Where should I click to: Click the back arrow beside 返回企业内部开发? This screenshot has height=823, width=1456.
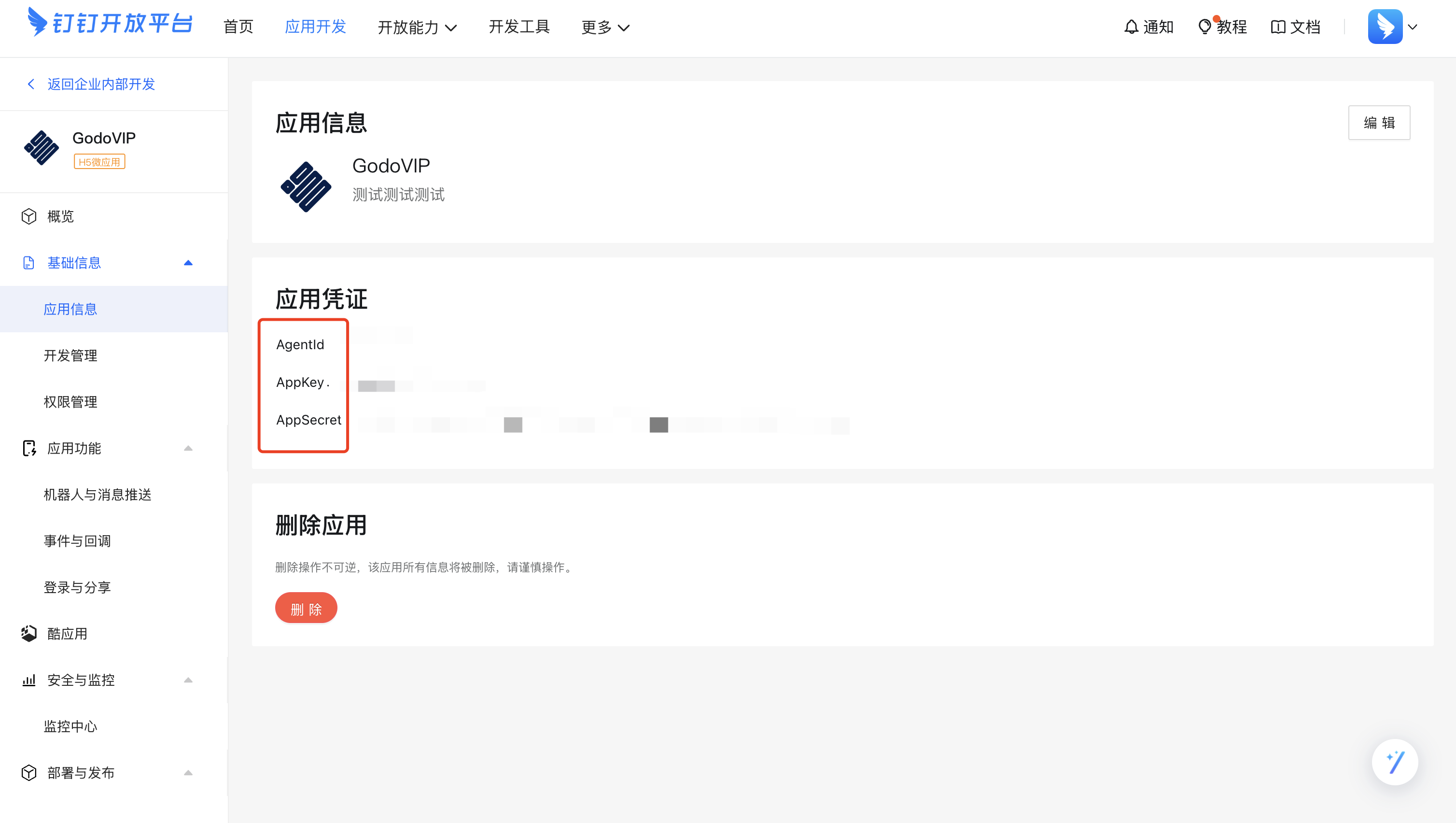31,84
